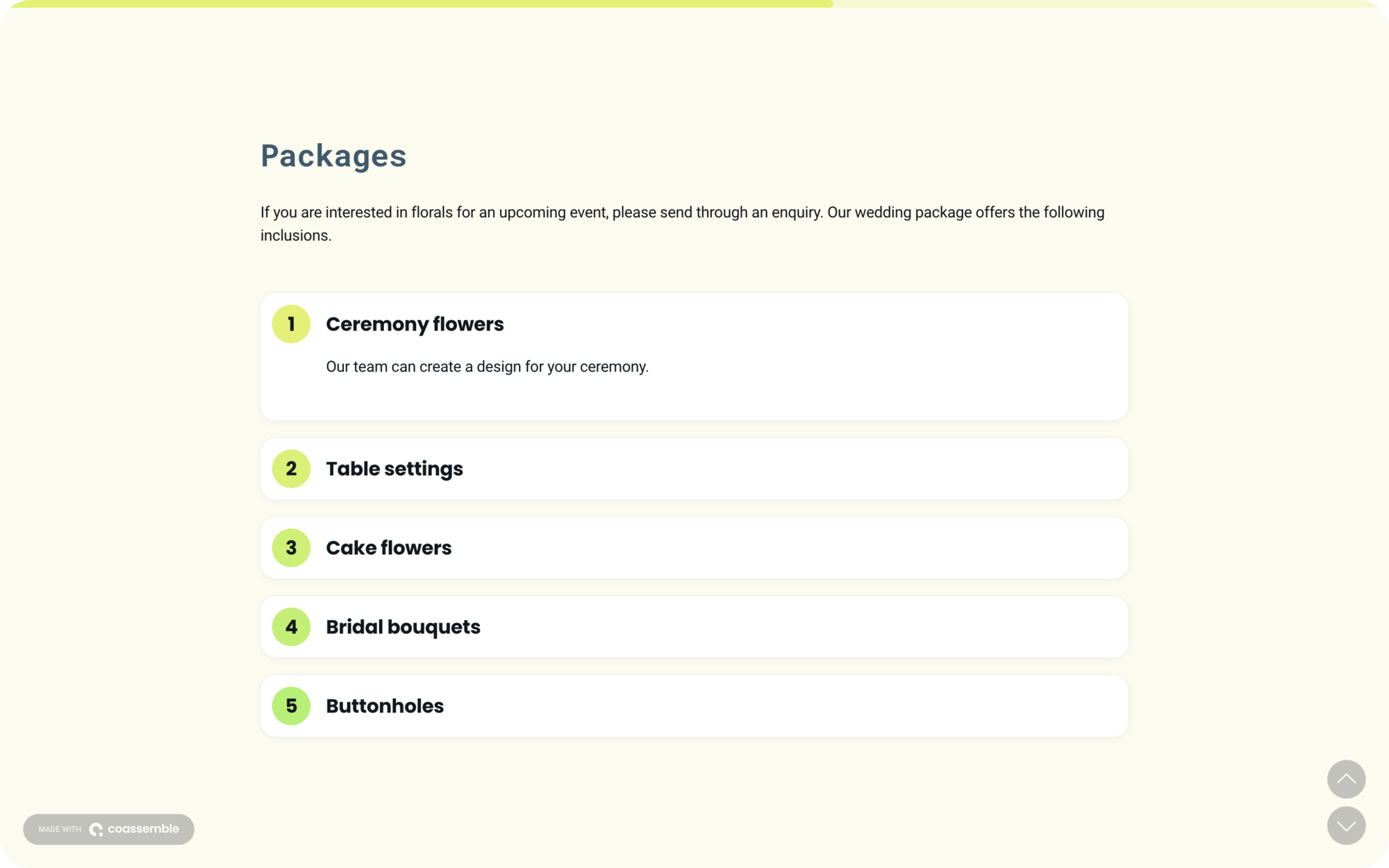Click the green number 2 badge

pos(291,469)
